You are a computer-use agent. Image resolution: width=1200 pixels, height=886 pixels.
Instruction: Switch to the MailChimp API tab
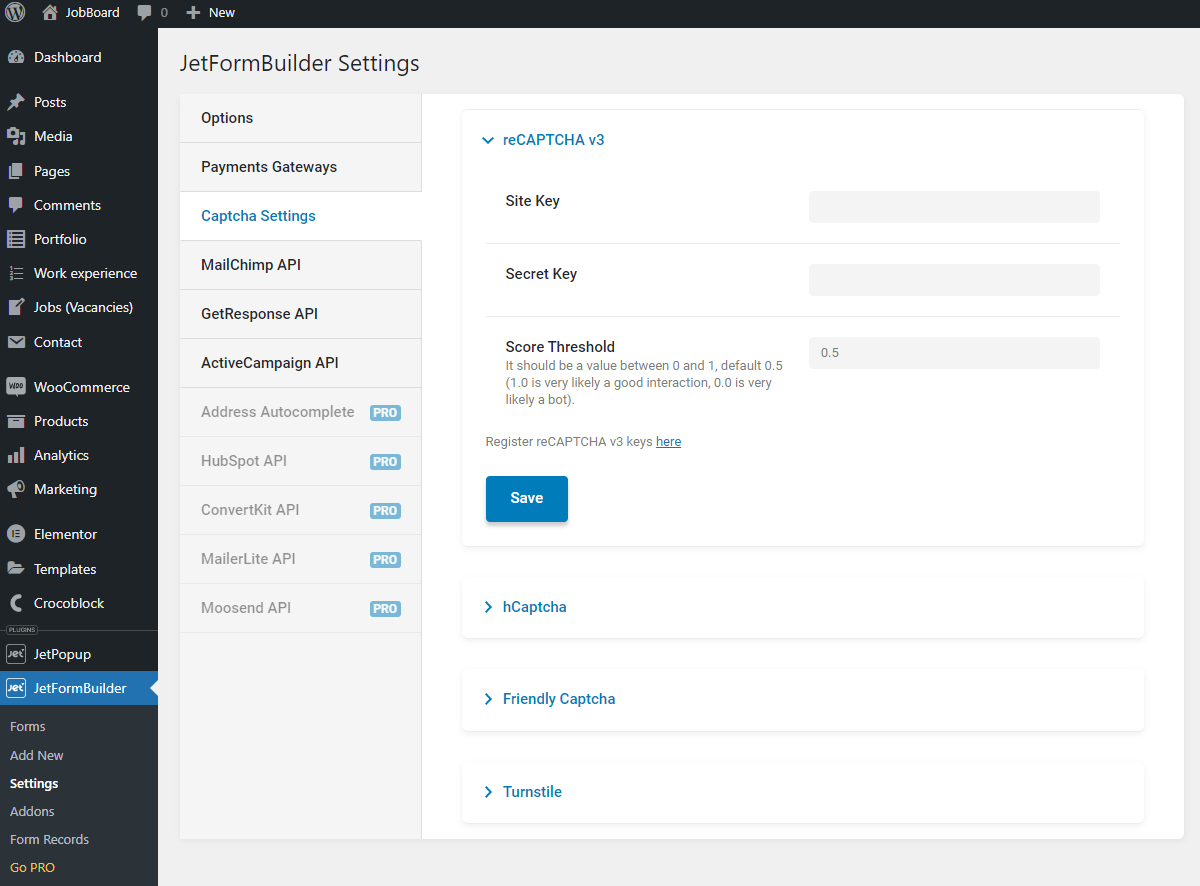click(x=251, y=265)
